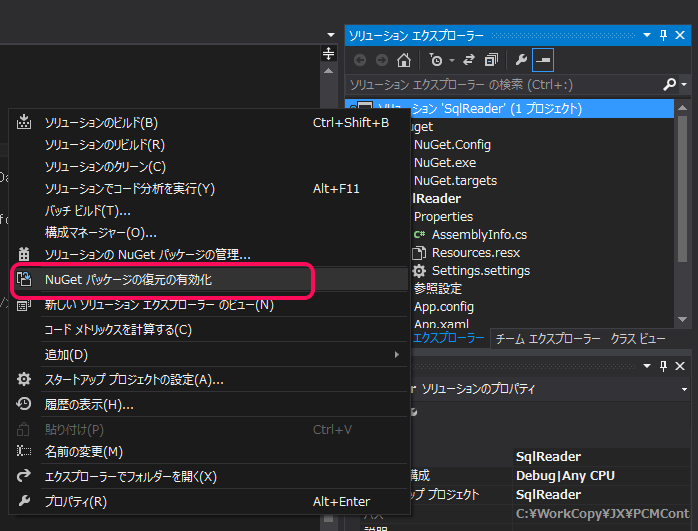Open 構成マネージャー(O)... entry
The height and width of the screenshot is (531, 698).
tap(209, 232)
